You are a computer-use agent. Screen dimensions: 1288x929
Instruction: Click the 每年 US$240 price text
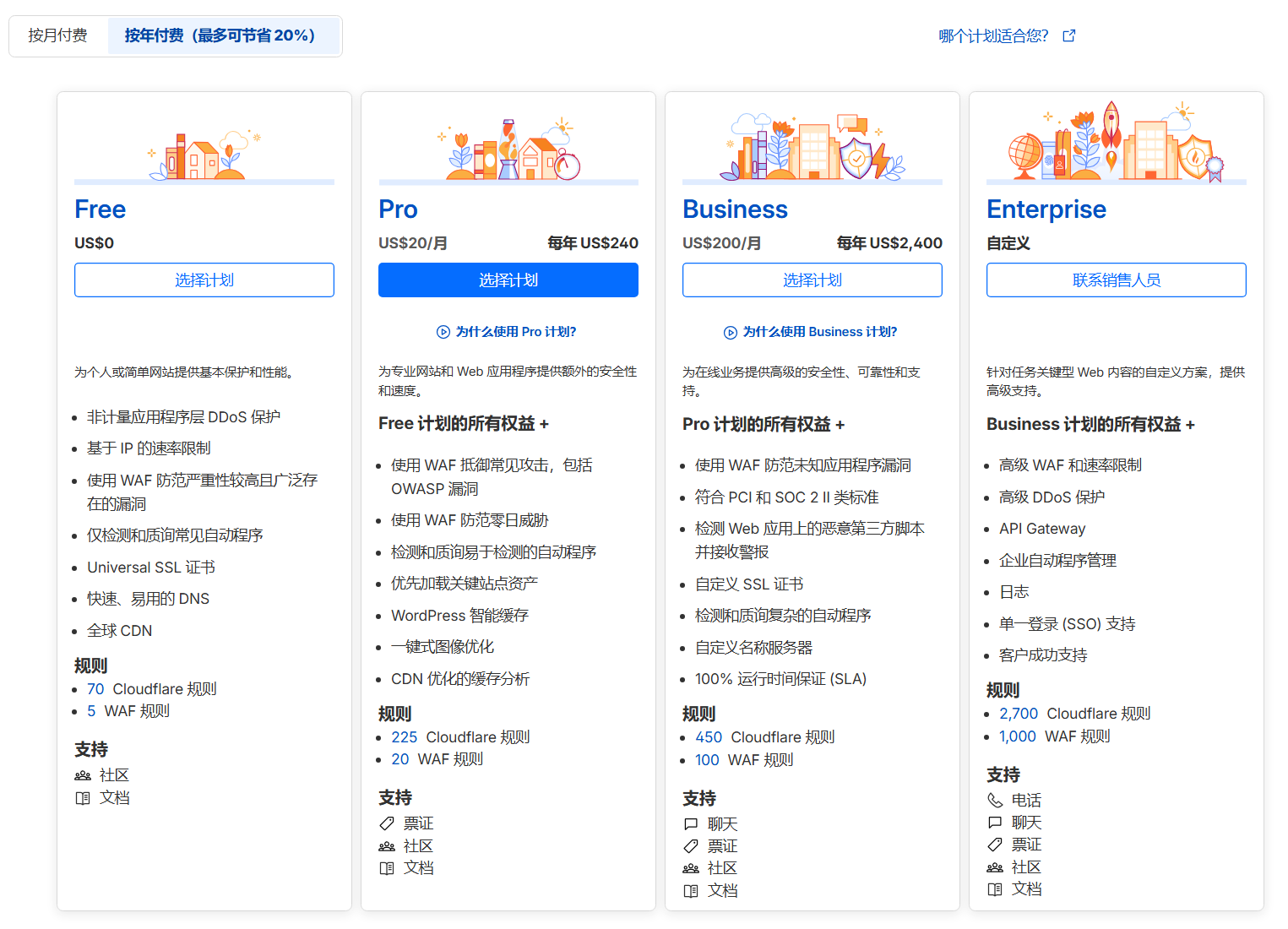[593, 243]
